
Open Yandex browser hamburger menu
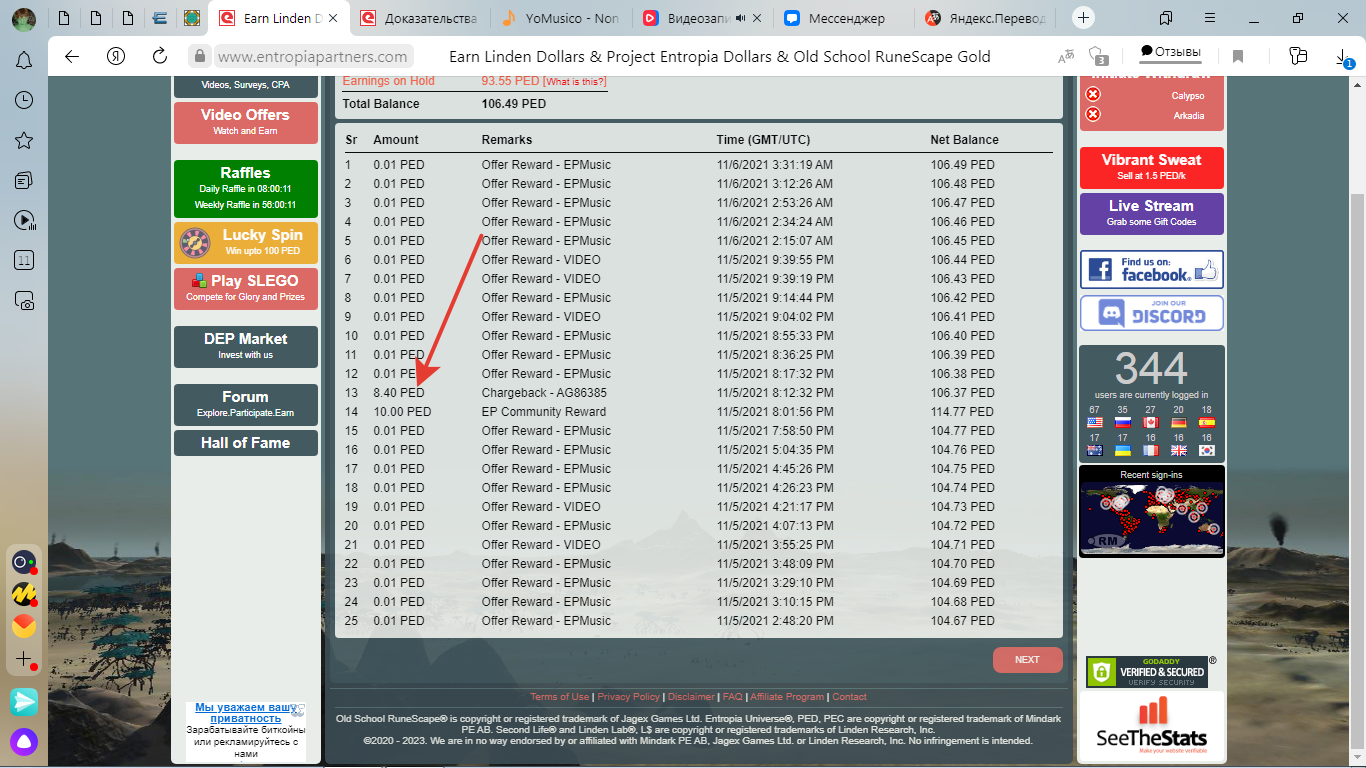click(x=1209, y=18)
